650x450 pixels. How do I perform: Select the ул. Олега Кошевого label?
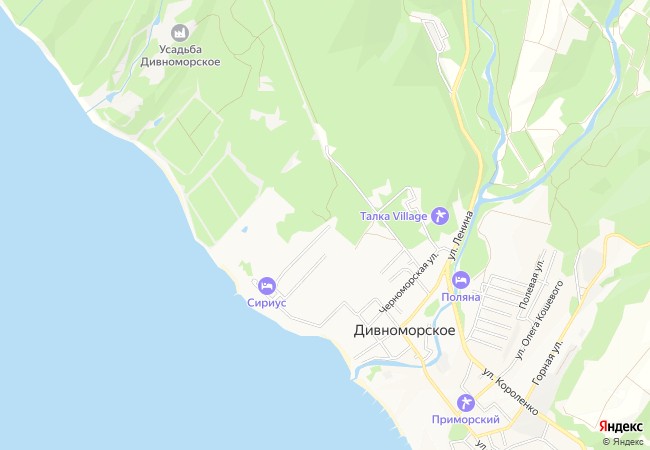point(539,320)
